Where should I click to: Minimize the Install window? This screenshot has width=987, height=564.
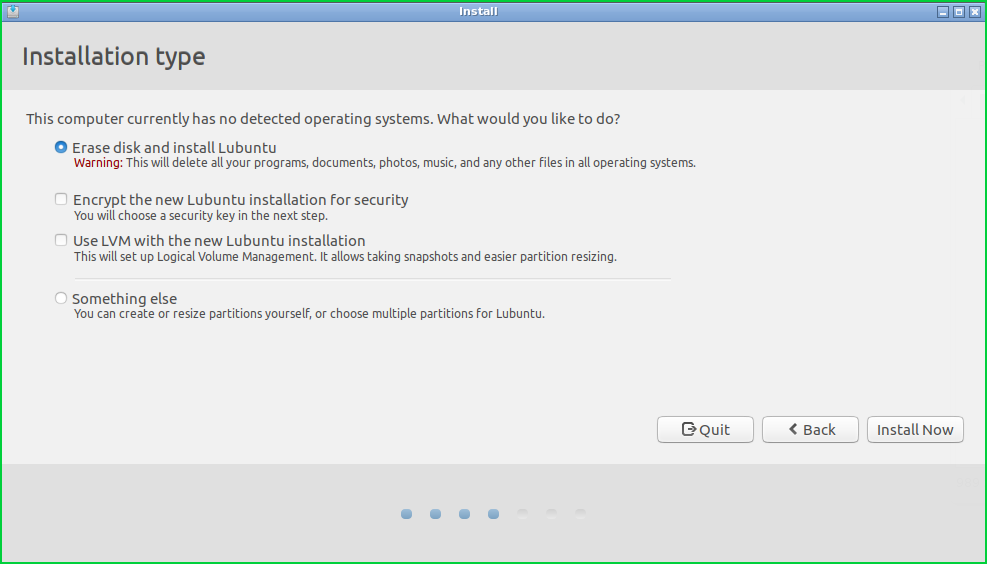[942, 12]
